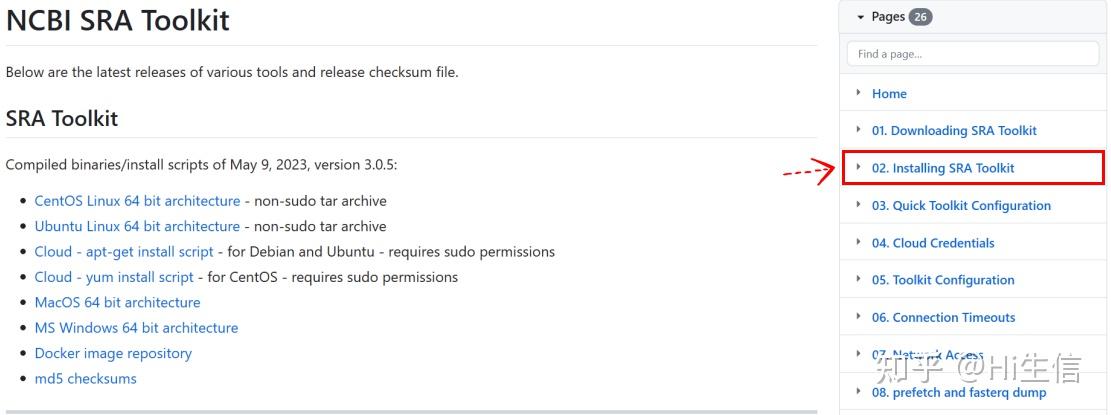Open the Home wiki page

[x=889, y=94]
